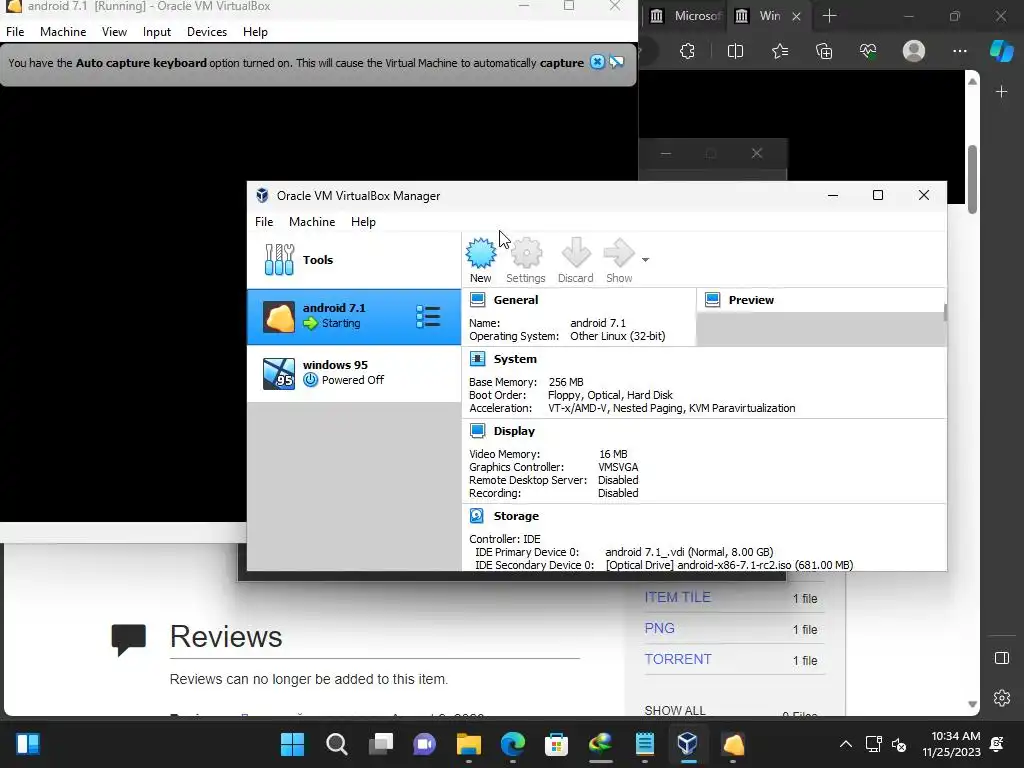Open Input menu in android 7.1 VM window

[x=157, y=32]
